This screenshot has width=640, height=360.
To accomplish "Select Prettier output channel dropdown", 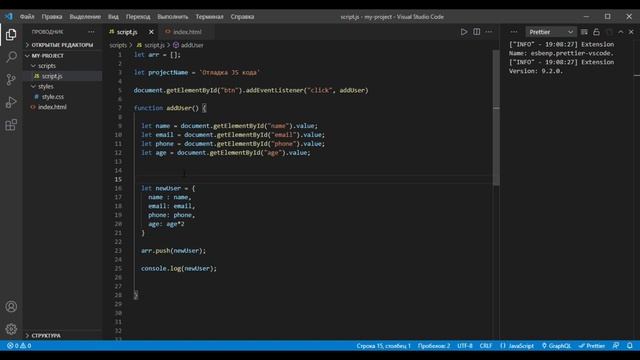I will [x=551, y=32].
